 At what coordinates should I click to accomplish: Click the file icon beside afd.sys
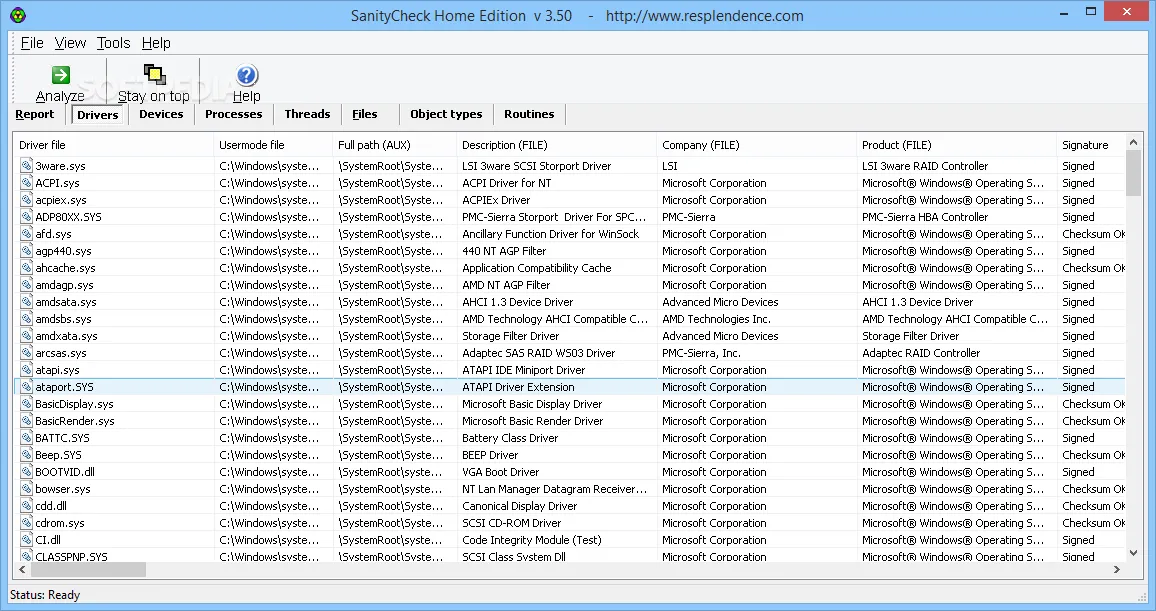tap(27, 234)
